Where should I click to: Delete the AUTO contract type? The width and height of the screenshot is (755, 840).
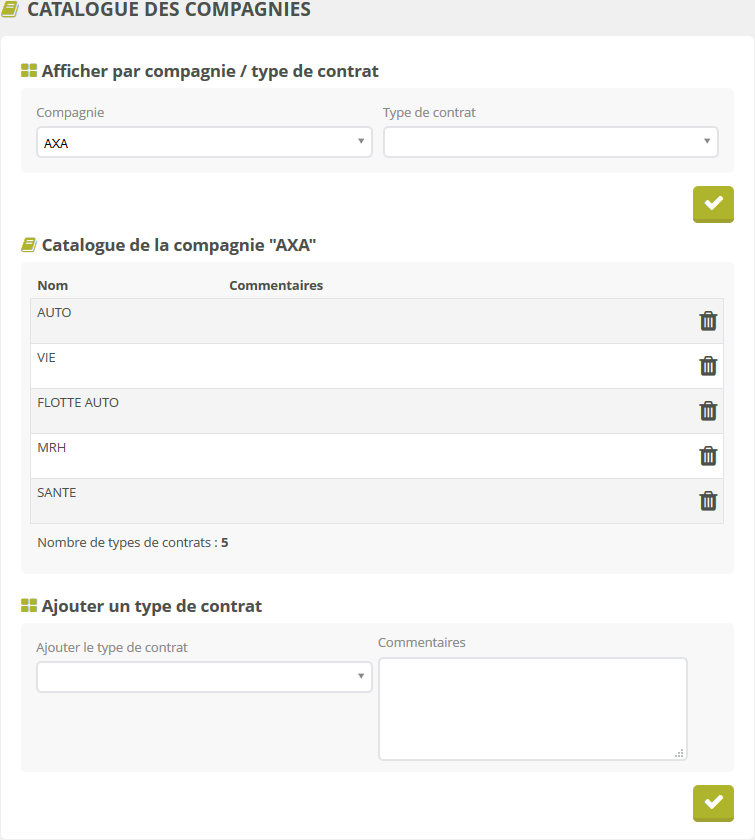point(708,321)
